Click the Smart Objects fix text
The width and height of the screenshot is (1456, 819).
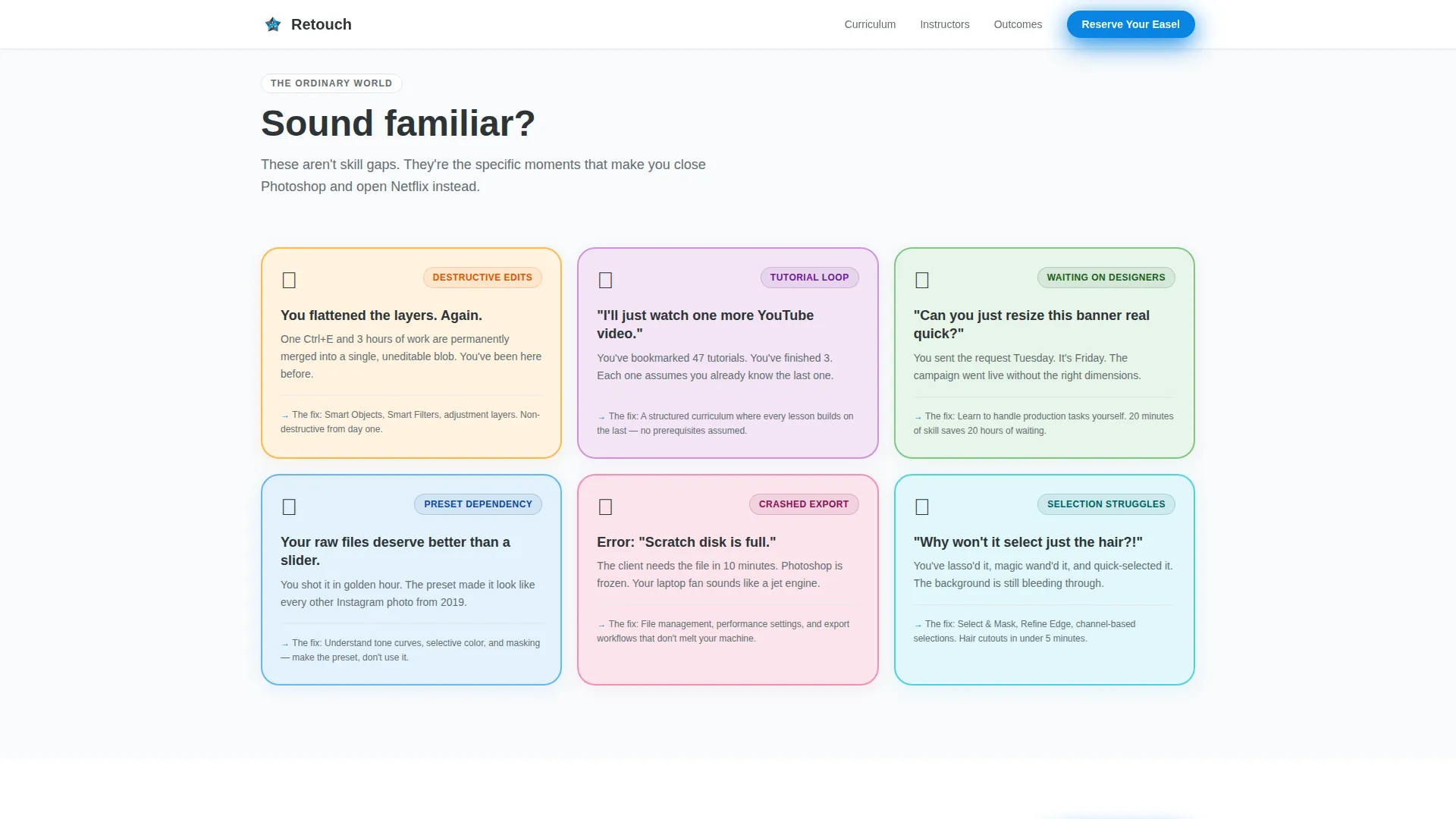(410, 422)
